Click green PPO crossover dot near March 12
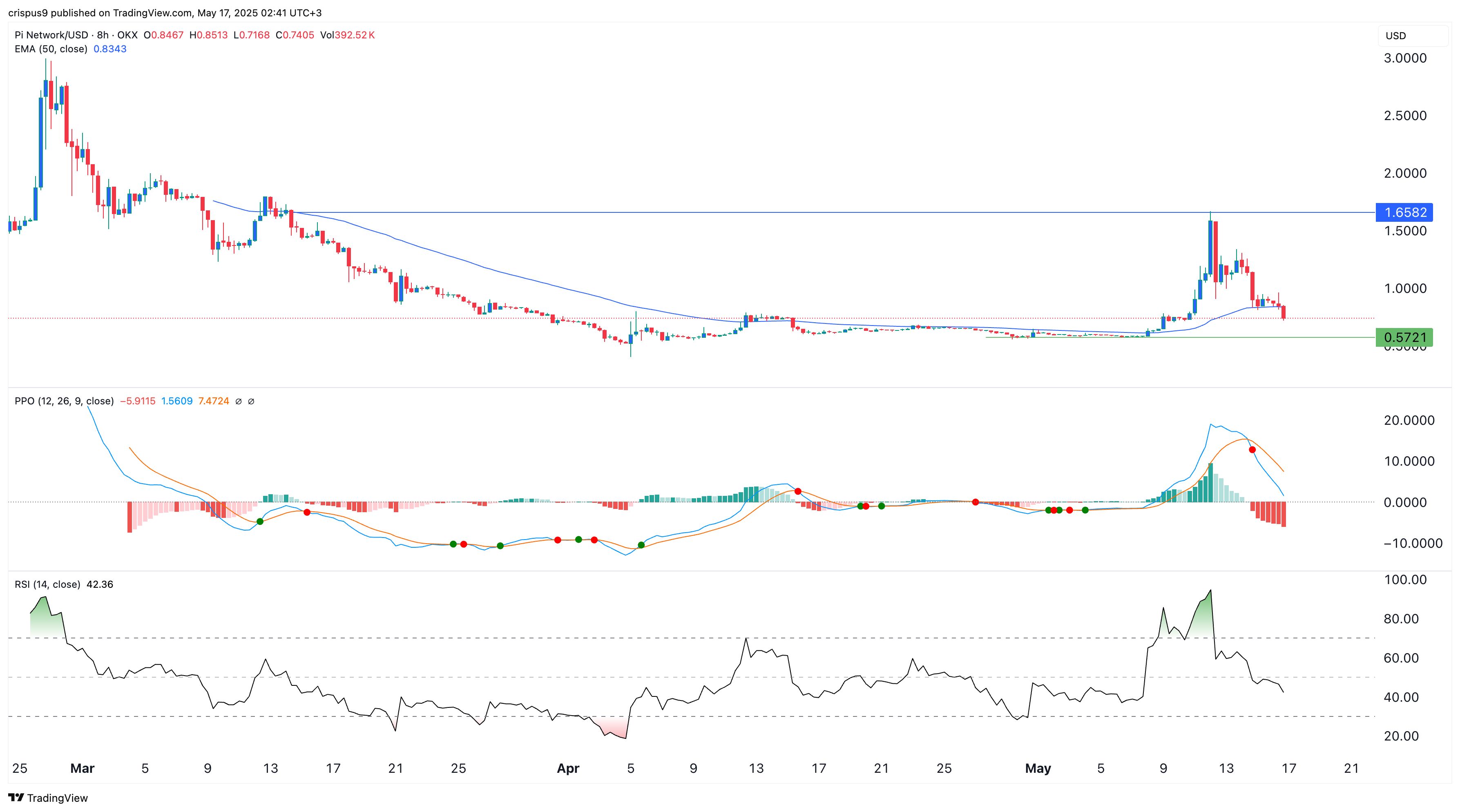The width and height of the screenshot is (1460, 812). [260, 521]
